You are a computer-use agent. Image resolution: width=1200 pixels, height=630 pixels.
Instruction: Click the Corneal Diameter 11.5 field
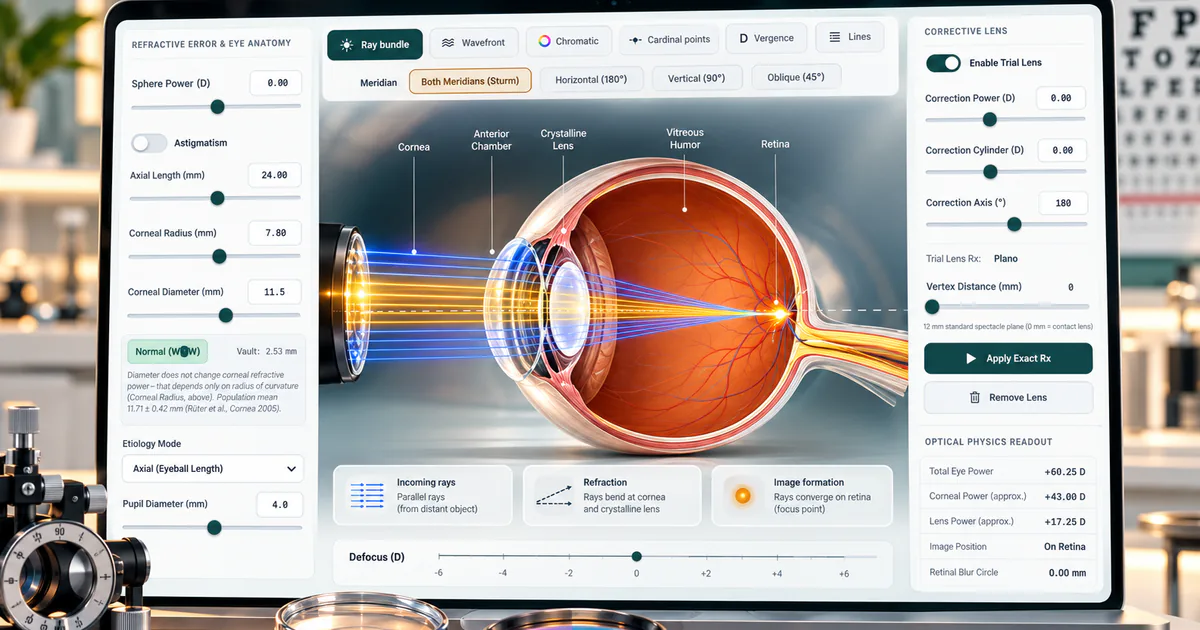click(274, 292)
